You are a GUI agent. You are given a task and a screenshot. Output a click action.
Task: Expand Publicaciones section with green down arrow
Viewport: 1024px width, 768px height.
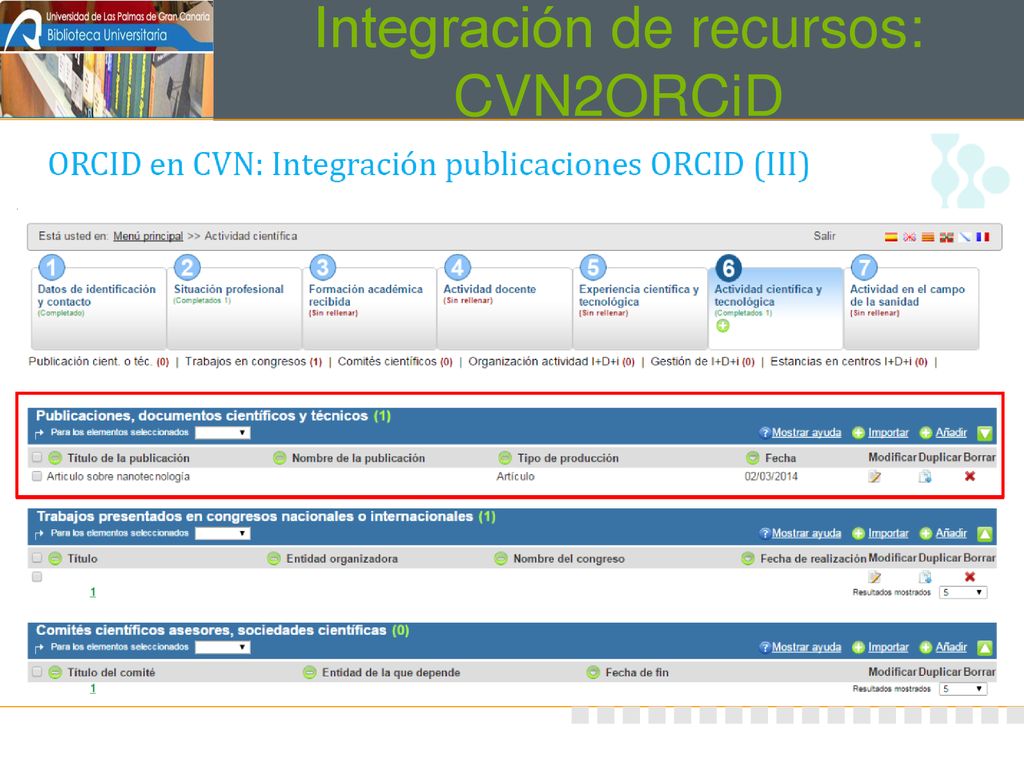[985, 433]
